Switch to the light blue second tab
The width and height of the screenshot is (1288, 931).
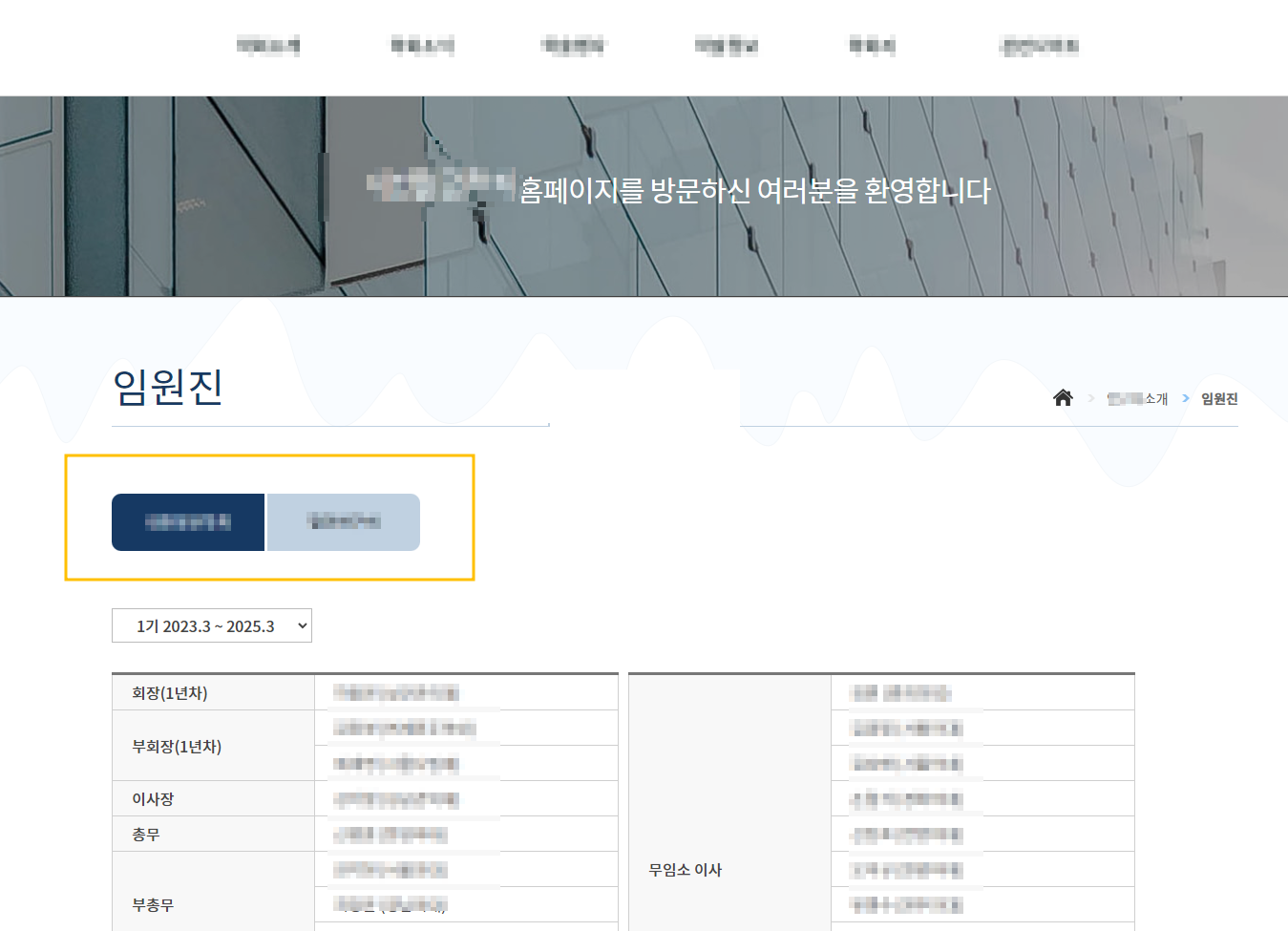pyautogui.click(x=343, y=522)
